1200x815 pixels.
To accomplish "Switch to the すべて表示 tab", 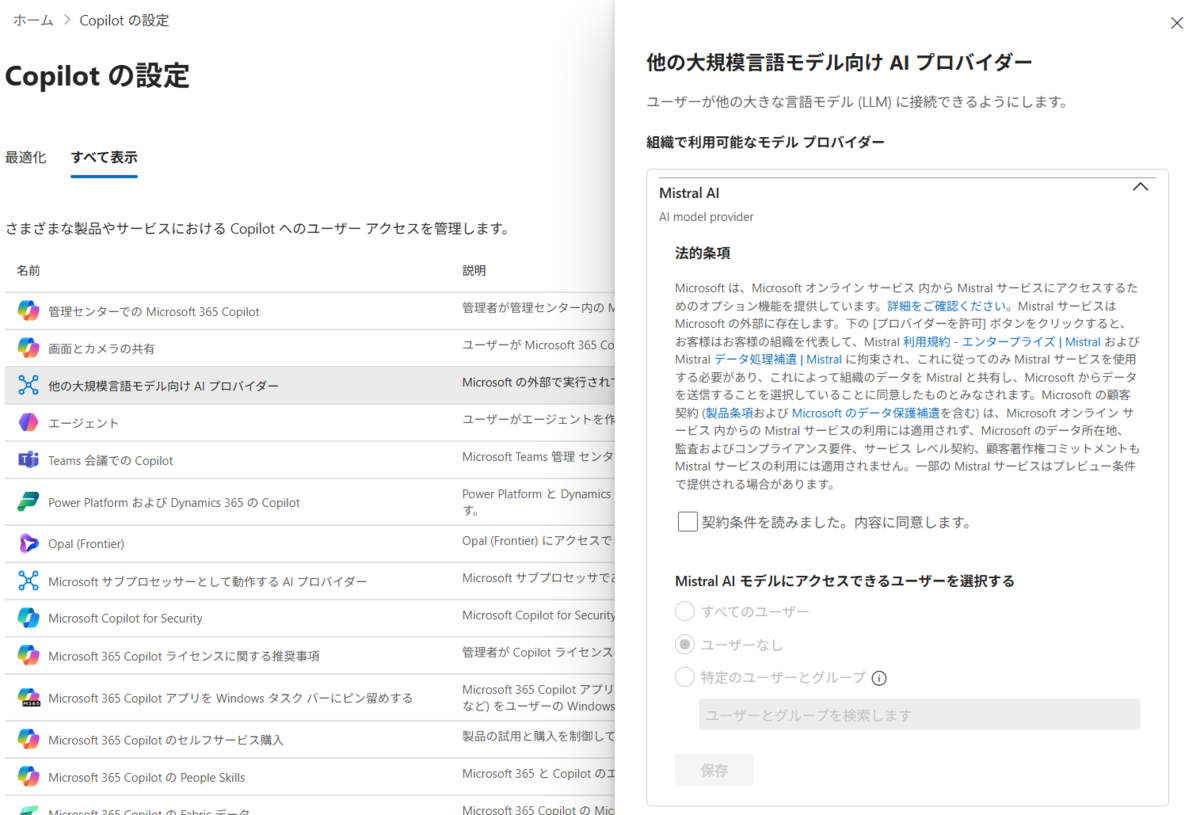I will tap(104, 157).
